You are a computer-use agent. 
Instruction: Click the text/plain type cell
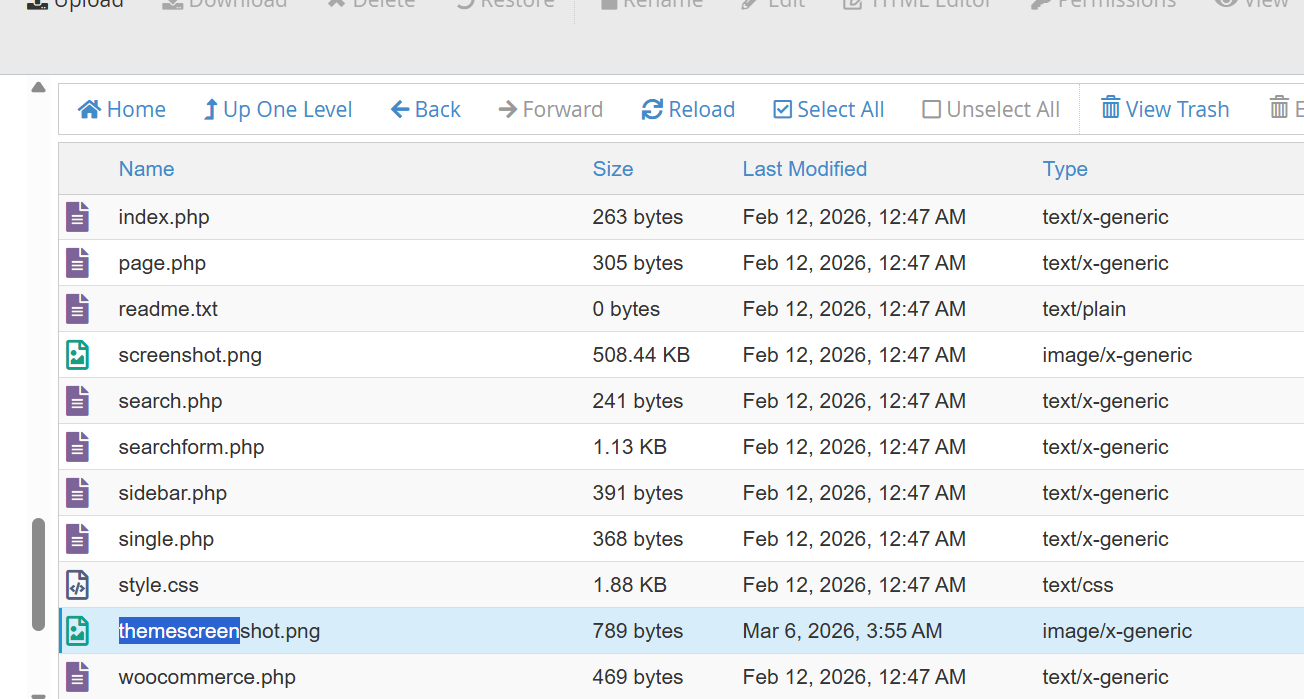(x=1084, y=309)
